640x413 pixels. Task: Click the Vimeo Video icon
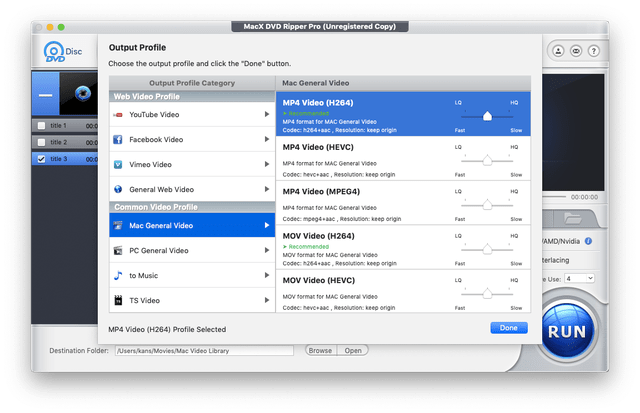point(118,164)
